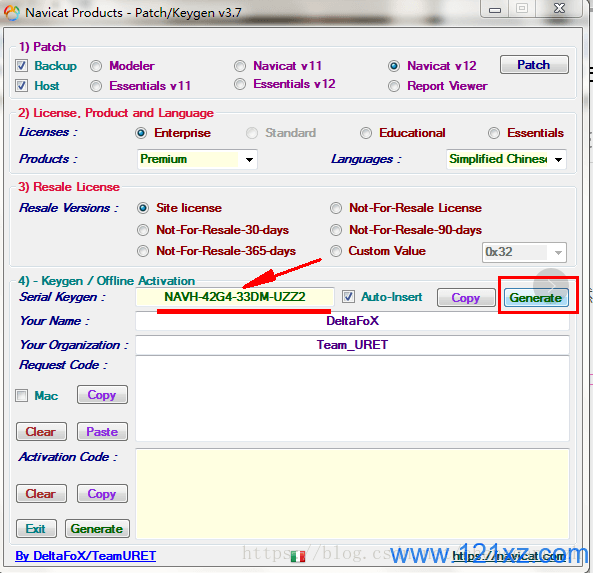The height and width of the screenshot is (573, 593).
Task: Select the Navicat v11 radio option
Action: point(239,66)
